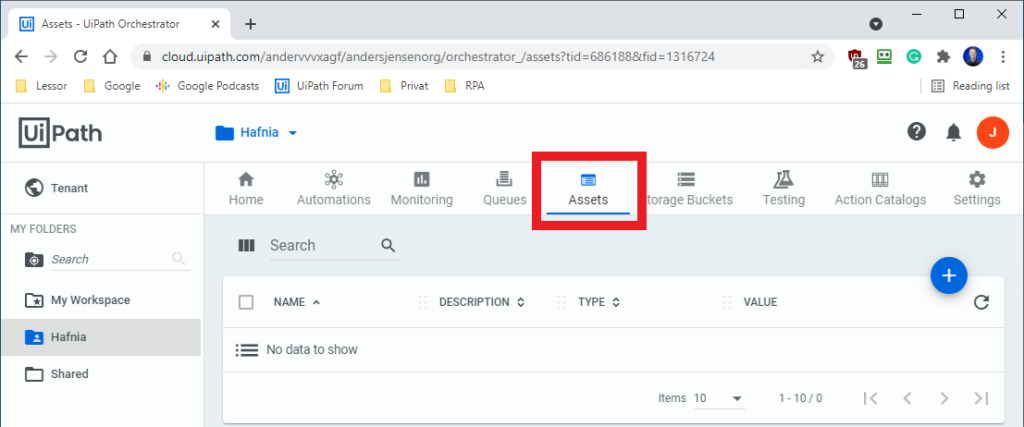Open the Hafnia folder dropdown

click(x=257, y=133)
